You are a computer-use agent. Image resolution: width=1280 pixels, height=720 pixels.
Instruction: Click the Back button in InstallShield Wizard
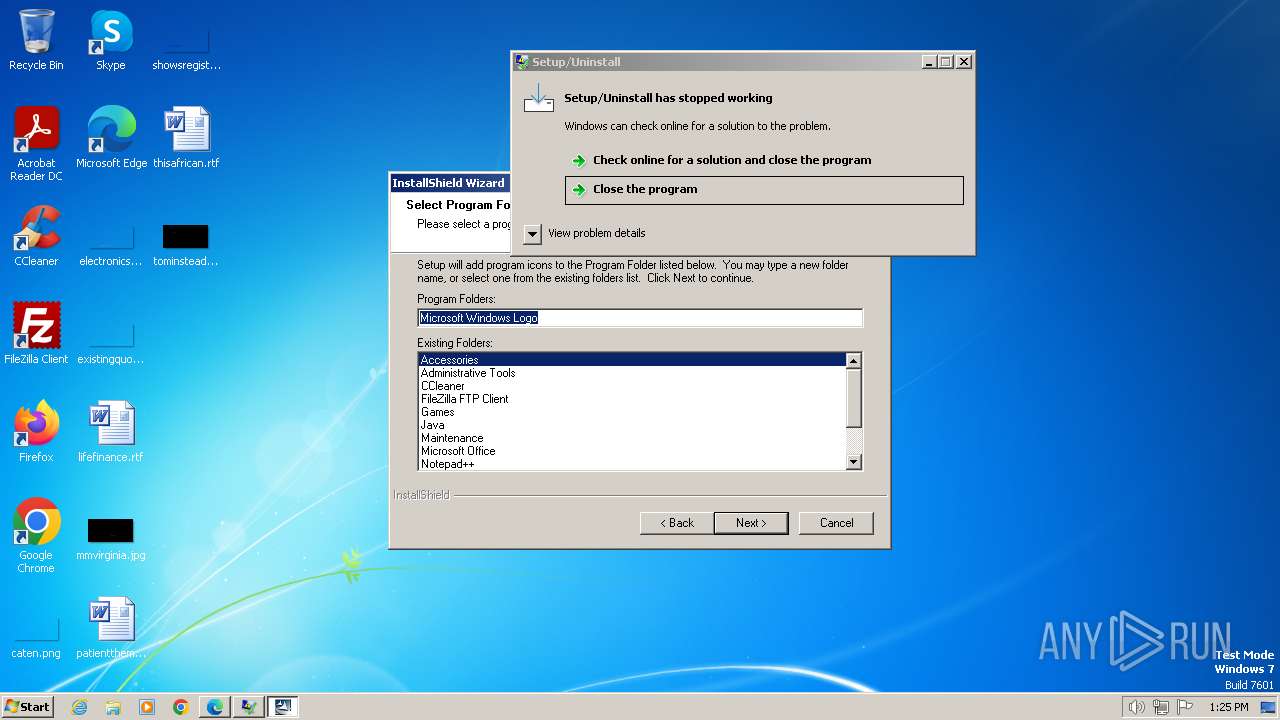tap(676, 523)
